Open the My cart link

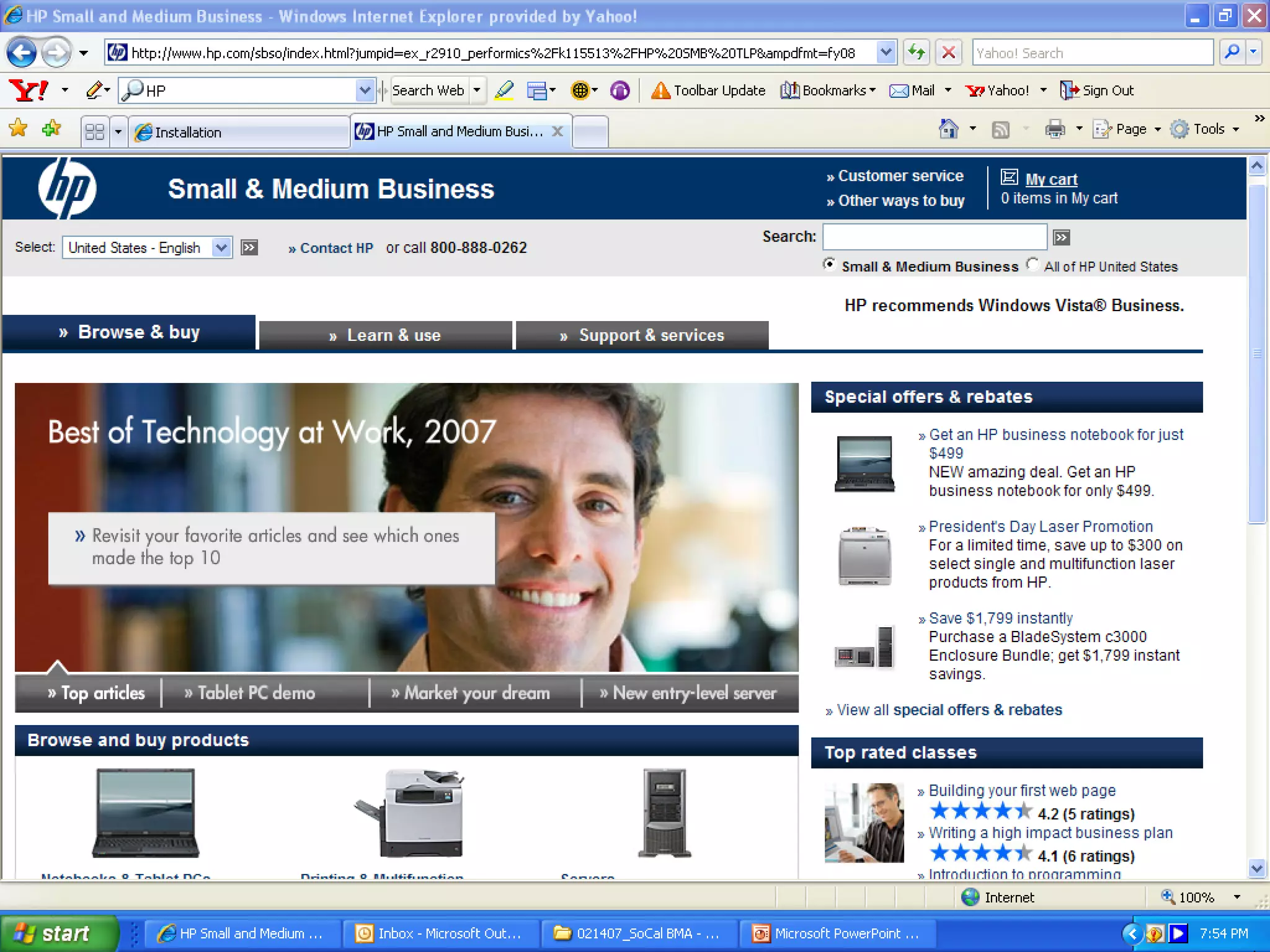pos(1051,179)
